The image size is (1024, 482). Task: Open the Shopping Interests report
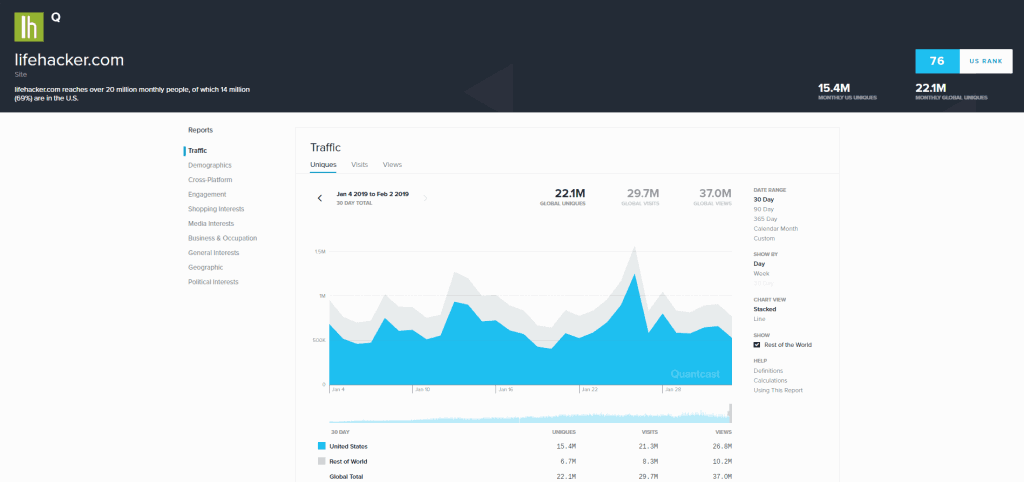click(x=216, y=209)
